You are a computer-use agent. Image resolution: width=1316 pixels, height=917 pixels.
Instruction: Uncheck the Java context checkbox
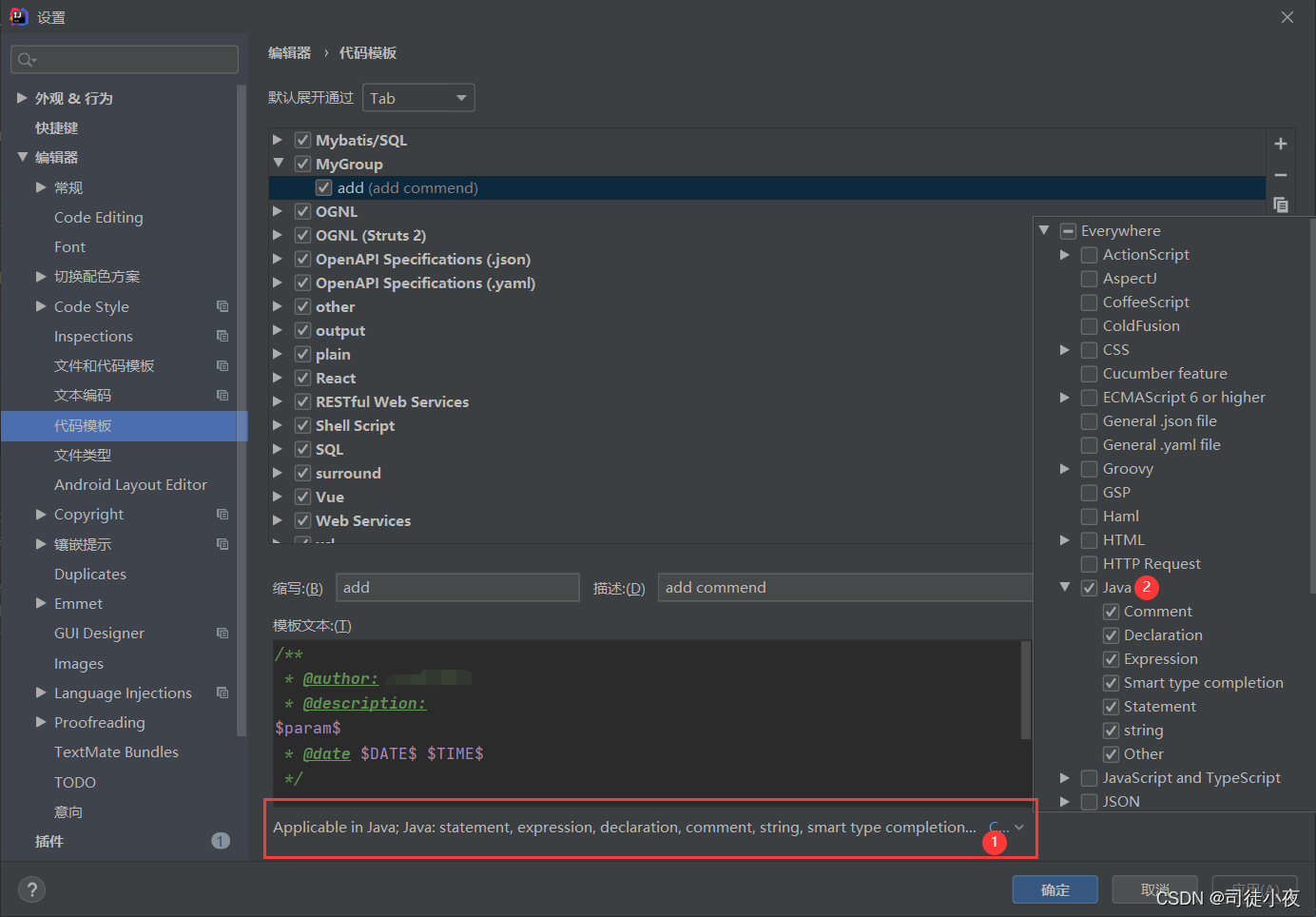click(1090, 587)
